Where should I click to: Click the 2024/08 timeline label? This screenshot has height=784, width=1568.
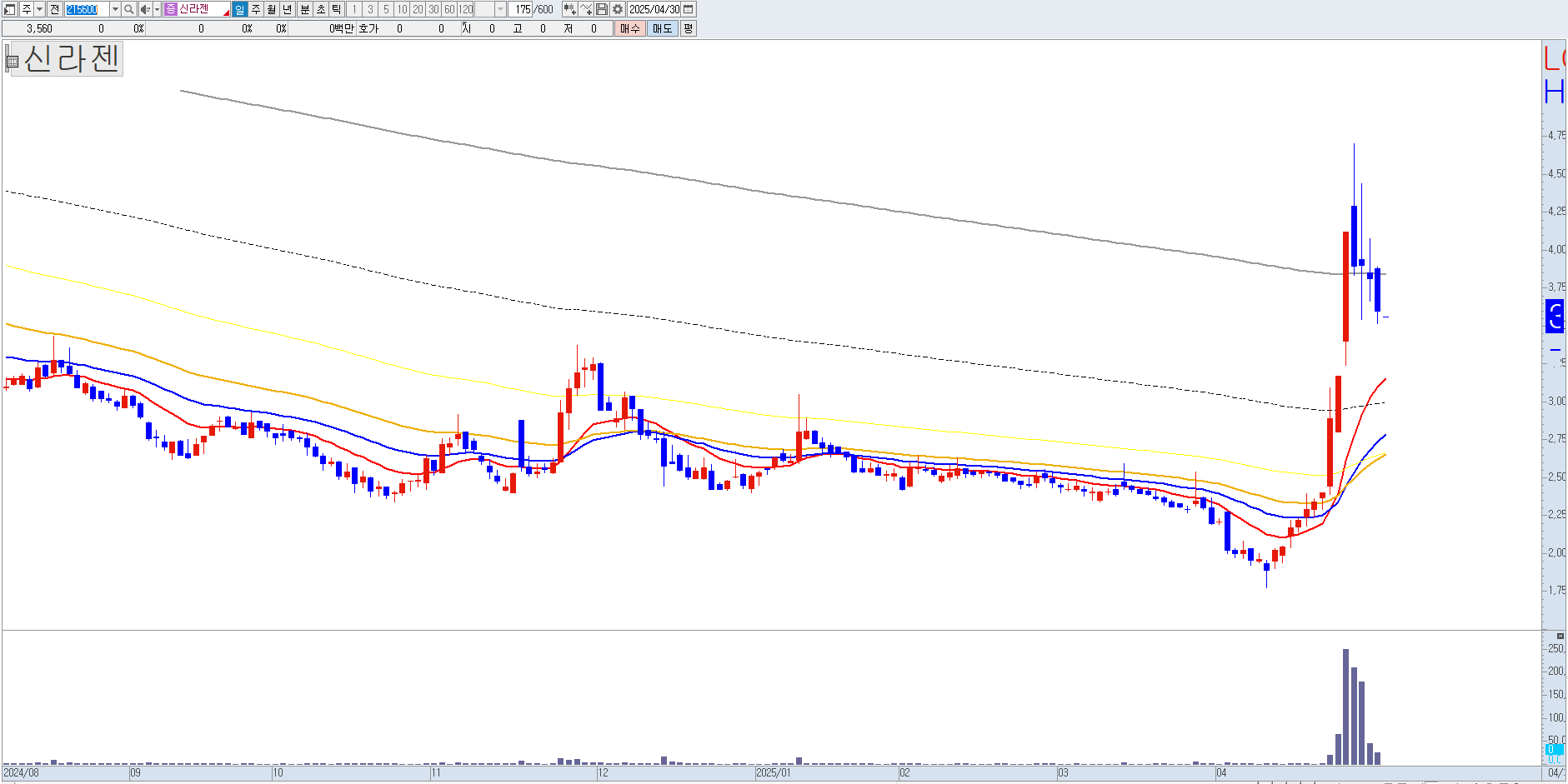tap(21, 772)
